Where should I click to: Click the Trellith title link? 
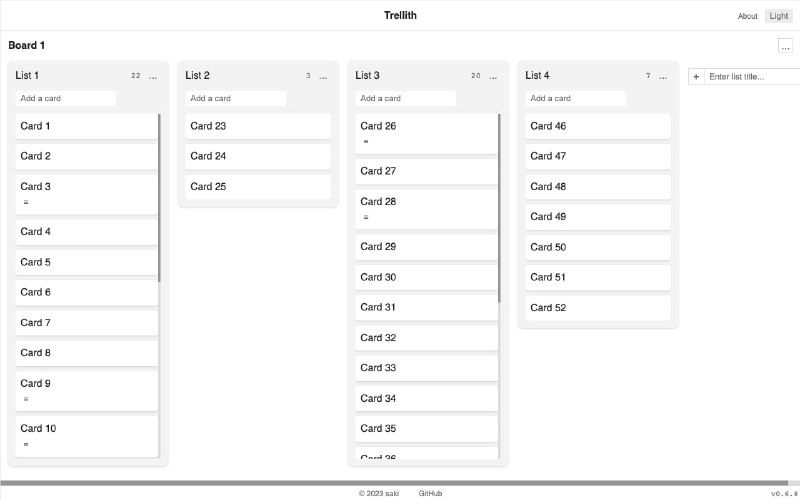pos(400,15)
